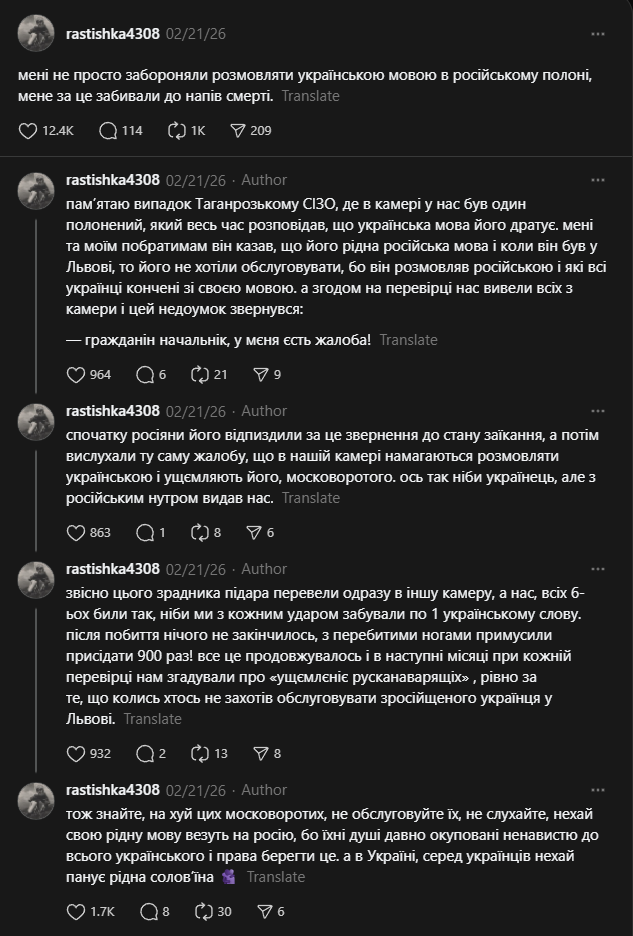Viewport: 633px width, 936px height.
Task: Like the reply with 964 likes
Action: pos(76,374)
